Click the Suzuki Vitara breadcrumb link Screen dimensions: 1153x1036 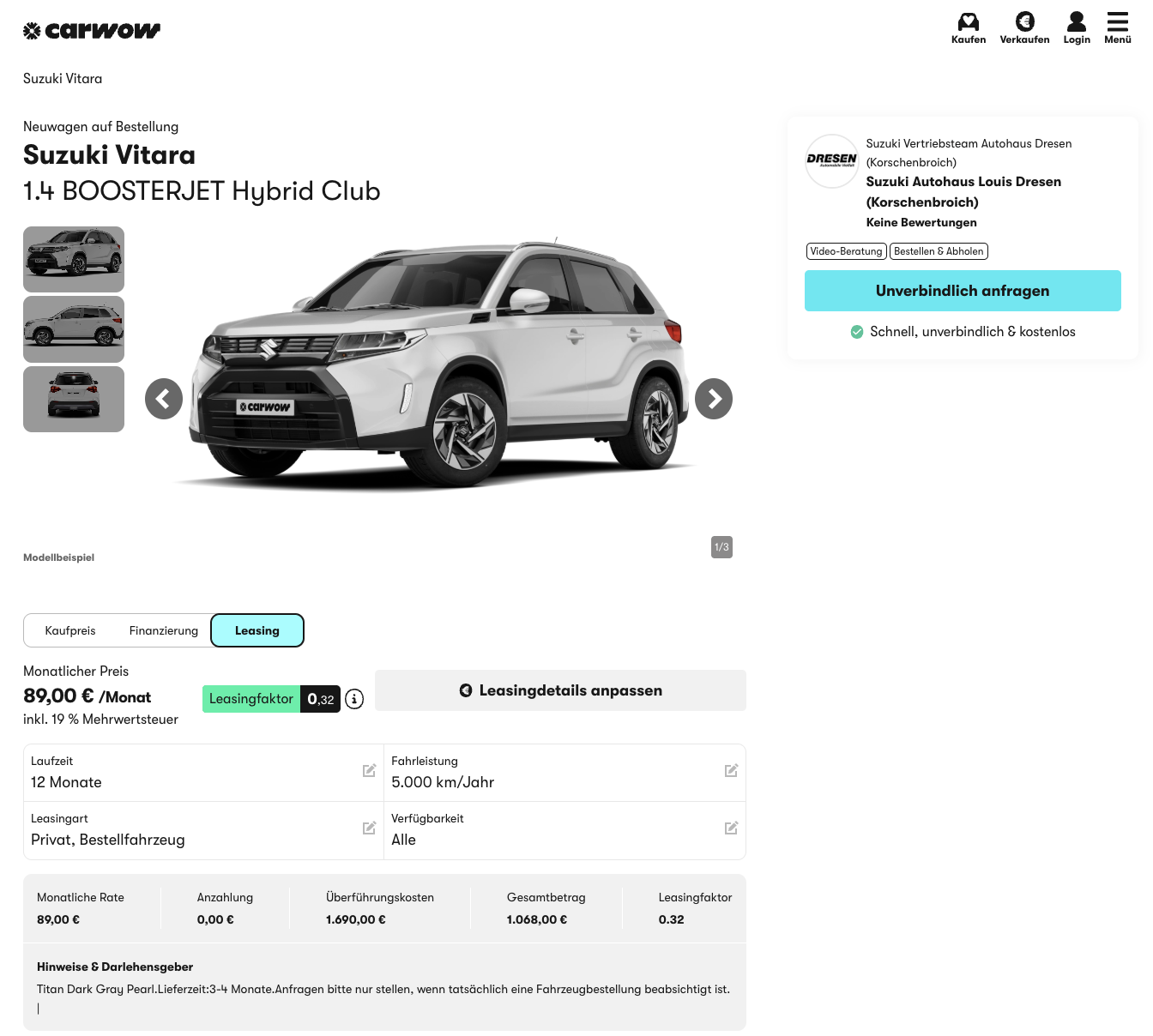point(63,79)
